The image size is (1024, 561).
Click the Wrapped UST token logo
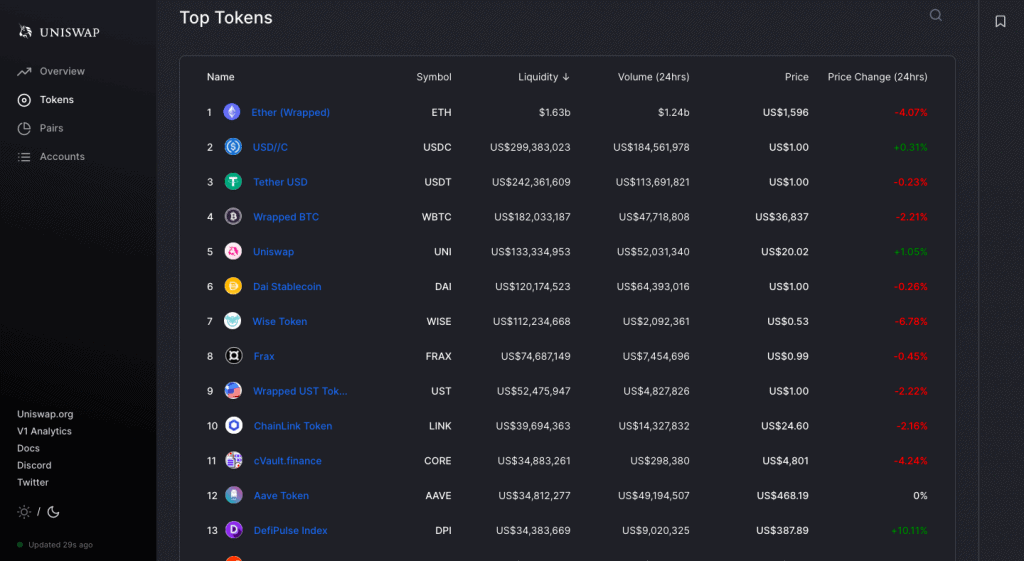[x=233, y=391]
